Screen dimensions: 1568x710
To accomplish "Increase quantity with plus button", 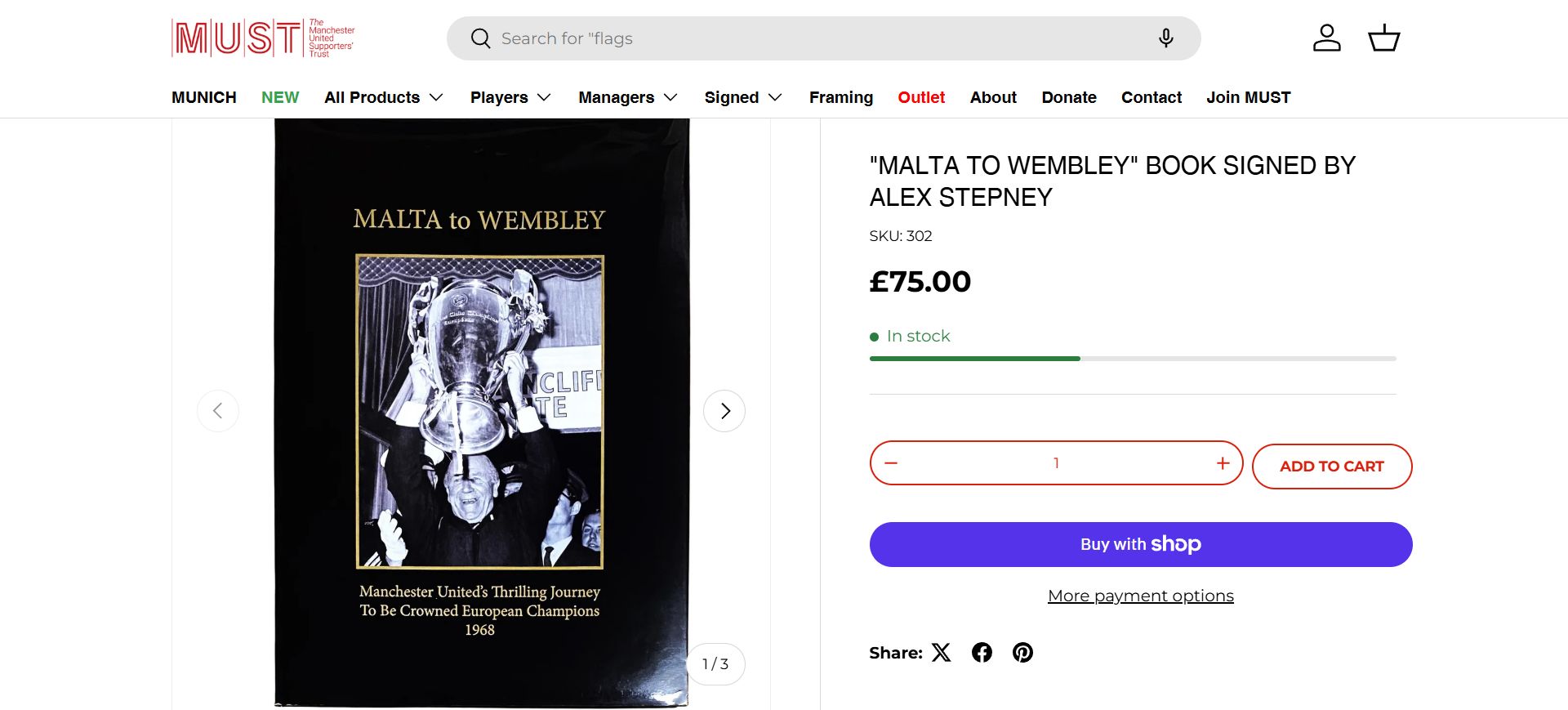I will point(1223,463).
